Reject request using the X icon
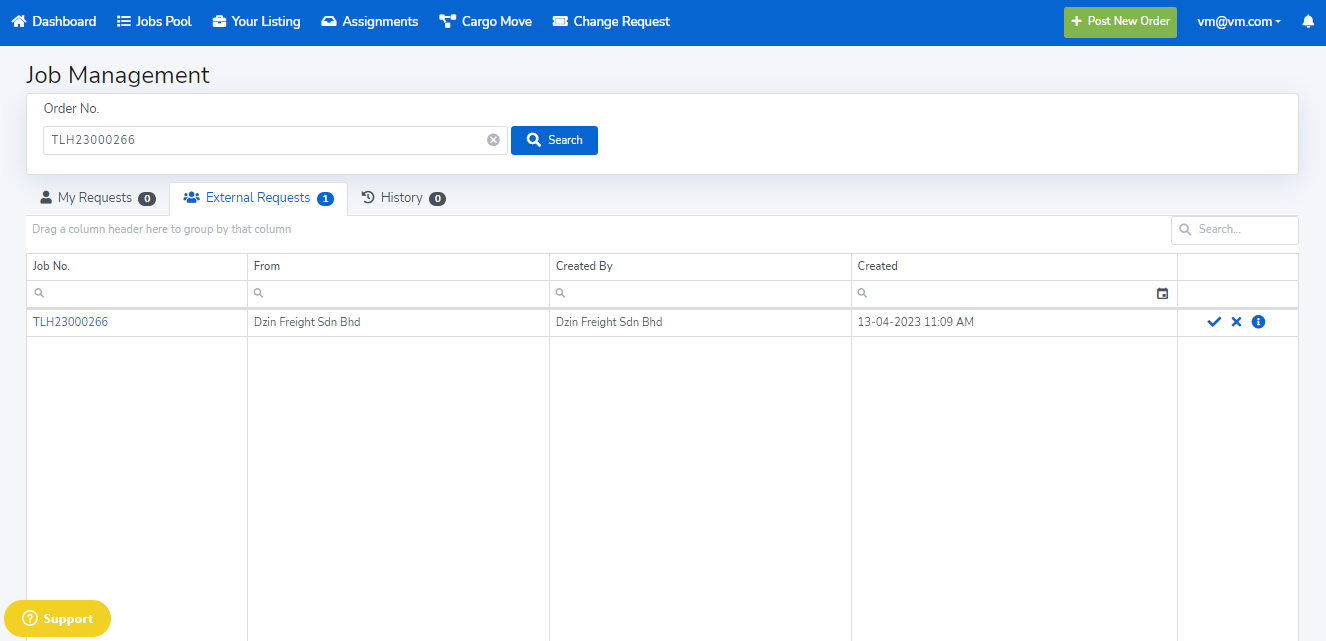 click(1236, 322)
